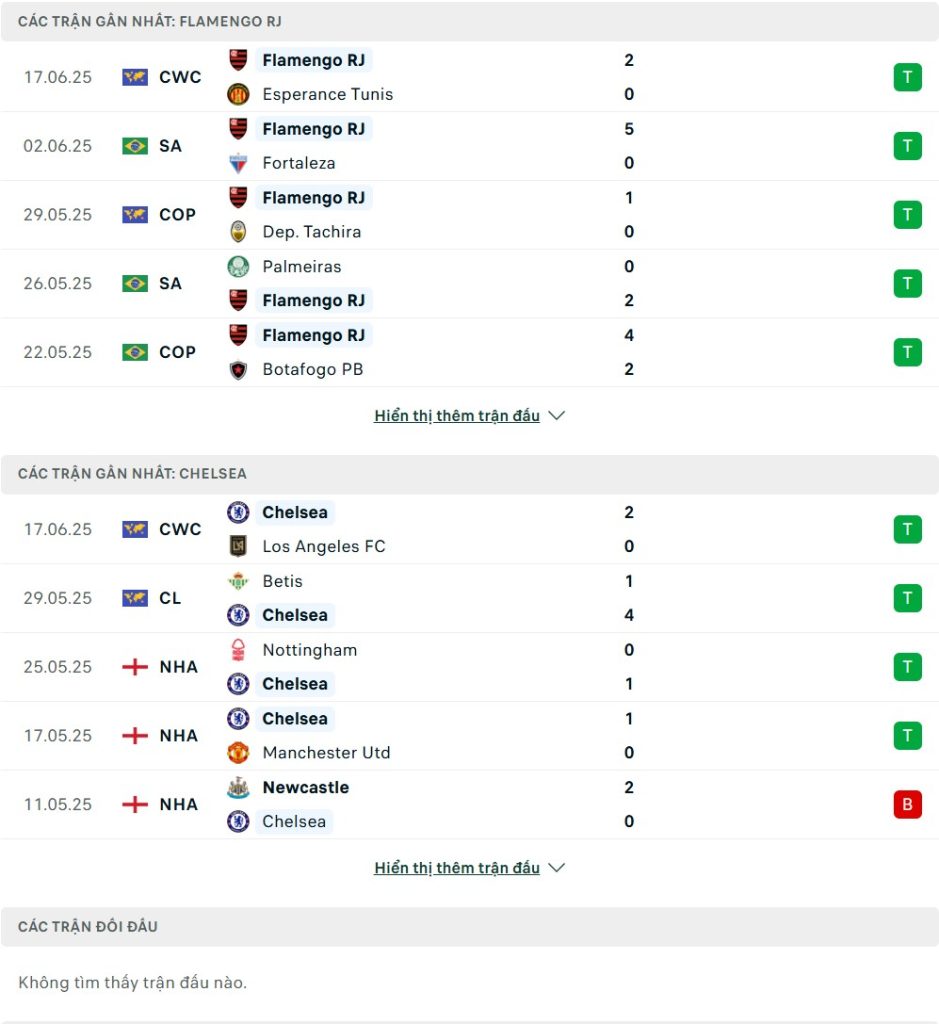Click the England flag on 25.05.25 match
This screenshot has width=939, height=1024.
coord(135,667)
